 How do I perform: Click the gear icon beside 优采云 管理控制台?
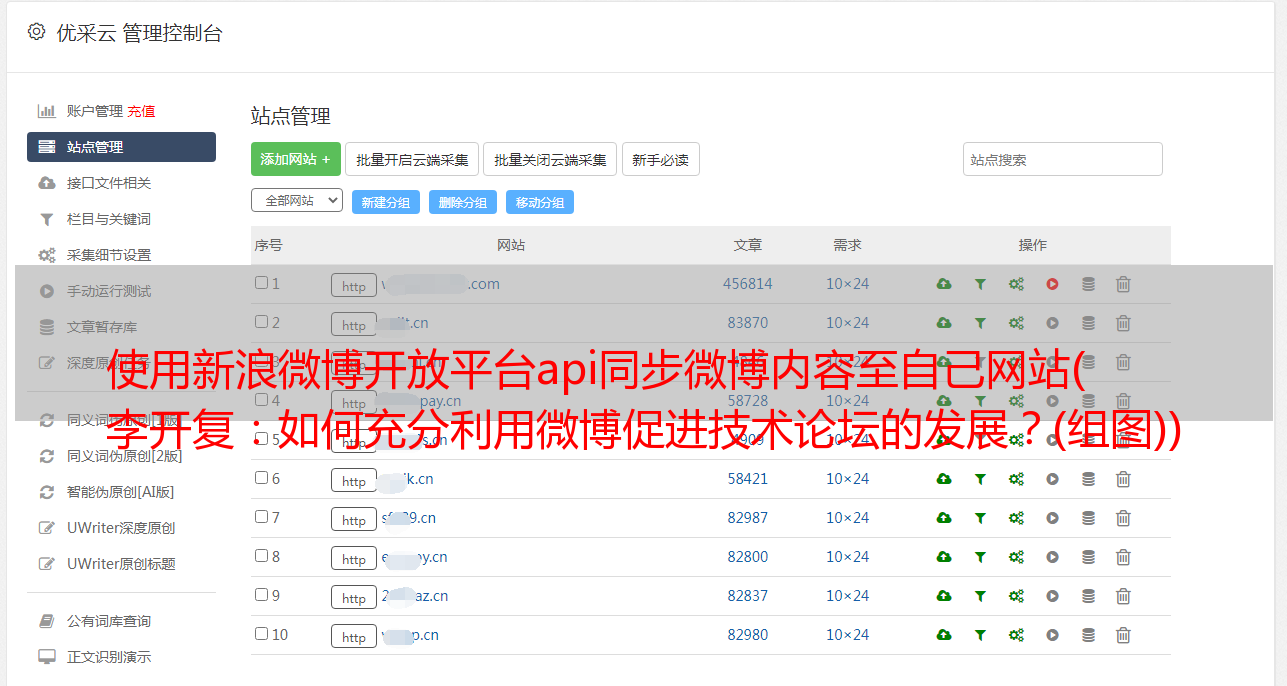click(x=36, y=32)
